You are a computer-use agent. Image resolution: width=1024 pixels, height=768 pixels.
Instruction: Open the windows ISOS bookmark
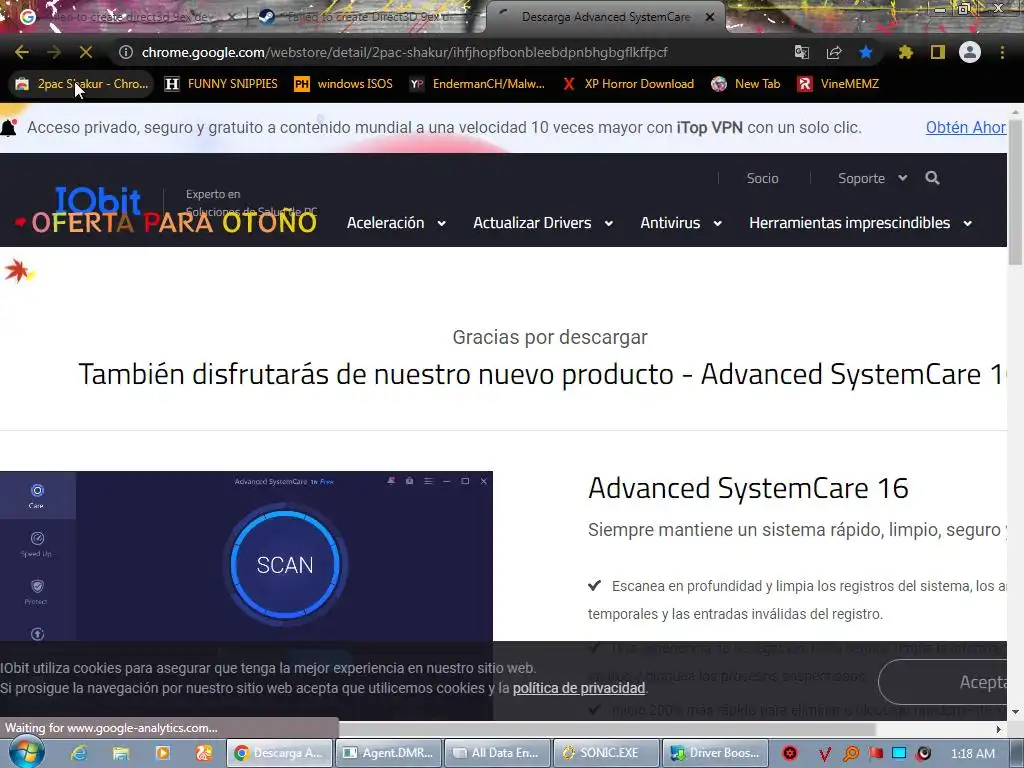344,84
